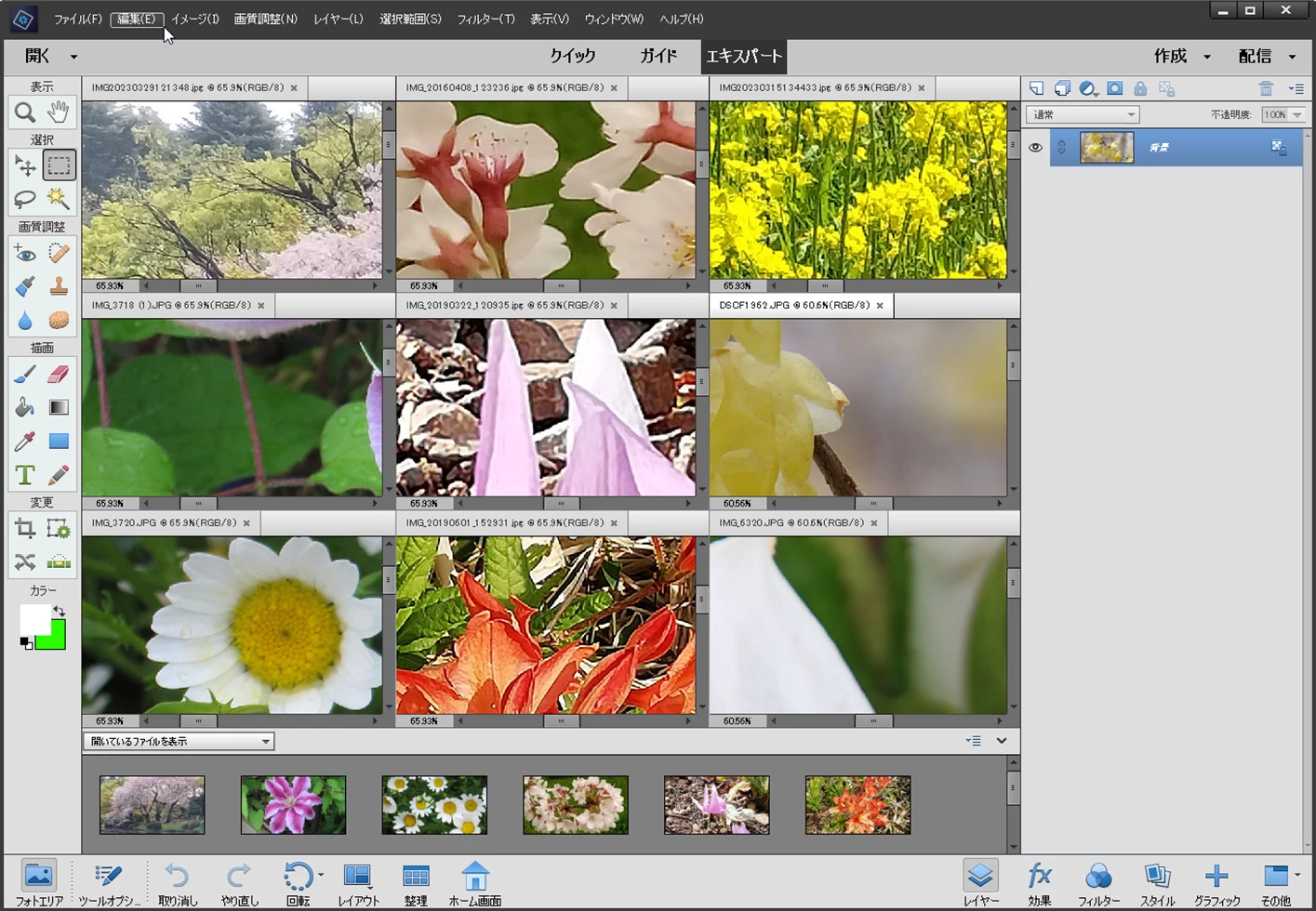The height and width of the screenshot is (911, 1316).
Task: Create new fill or adjustment layer
Action: coord(1088,88)
